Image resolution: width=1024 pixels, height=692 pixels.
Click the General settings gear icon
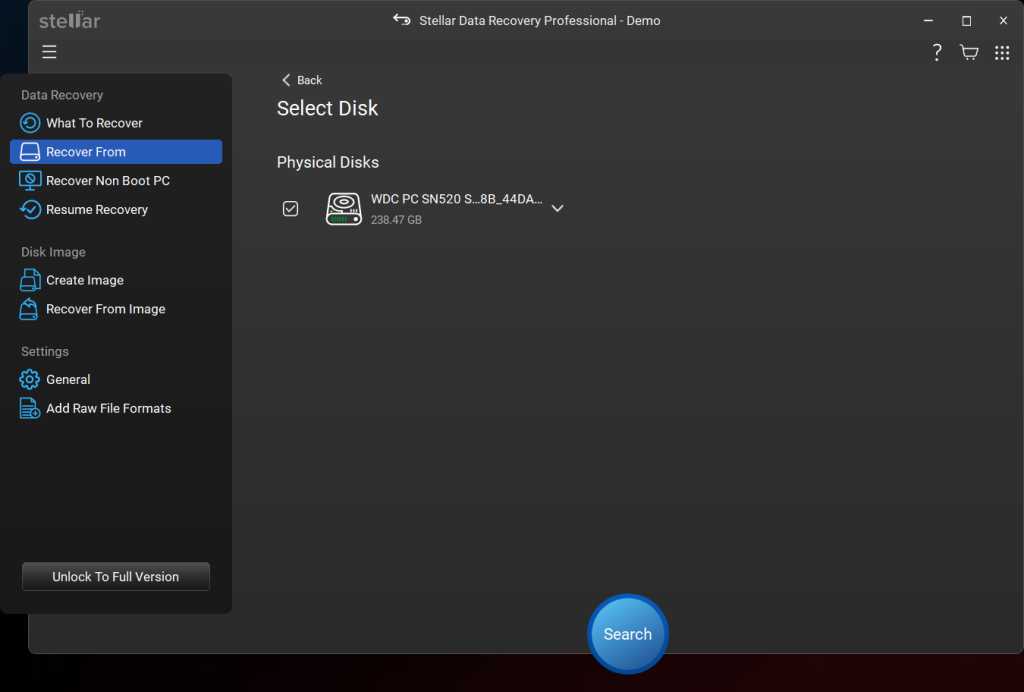(29, 379)
